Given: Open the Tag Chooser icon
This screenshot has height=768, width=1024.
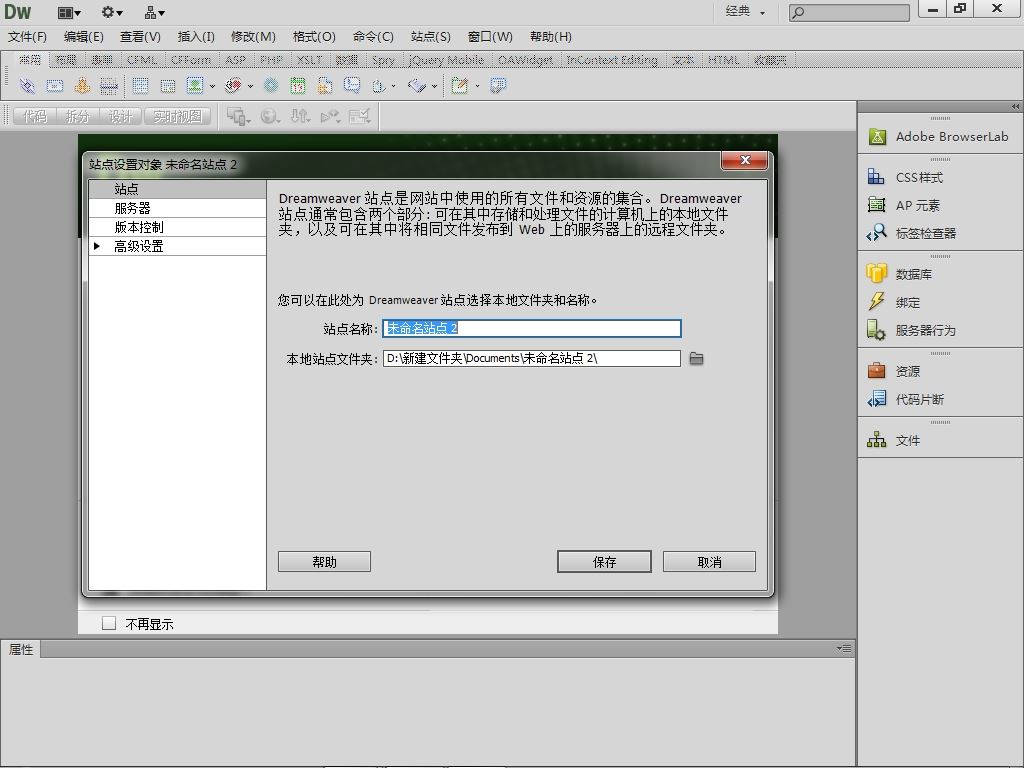Looking at the screenshot, I should click(498, 85).
